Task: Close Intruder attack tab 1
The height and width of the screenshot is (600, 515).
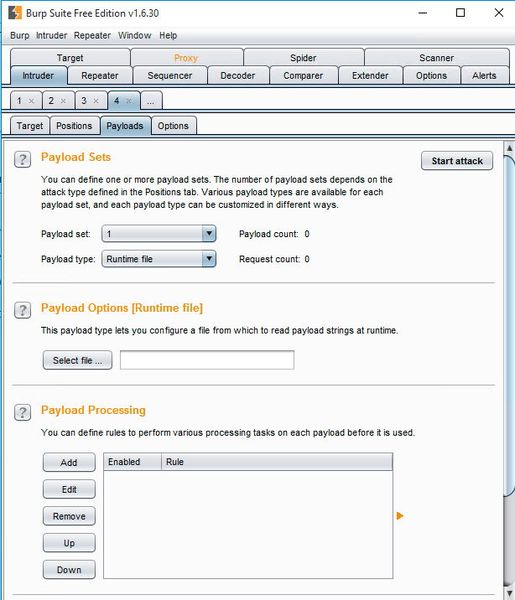Action: [31, 101]
